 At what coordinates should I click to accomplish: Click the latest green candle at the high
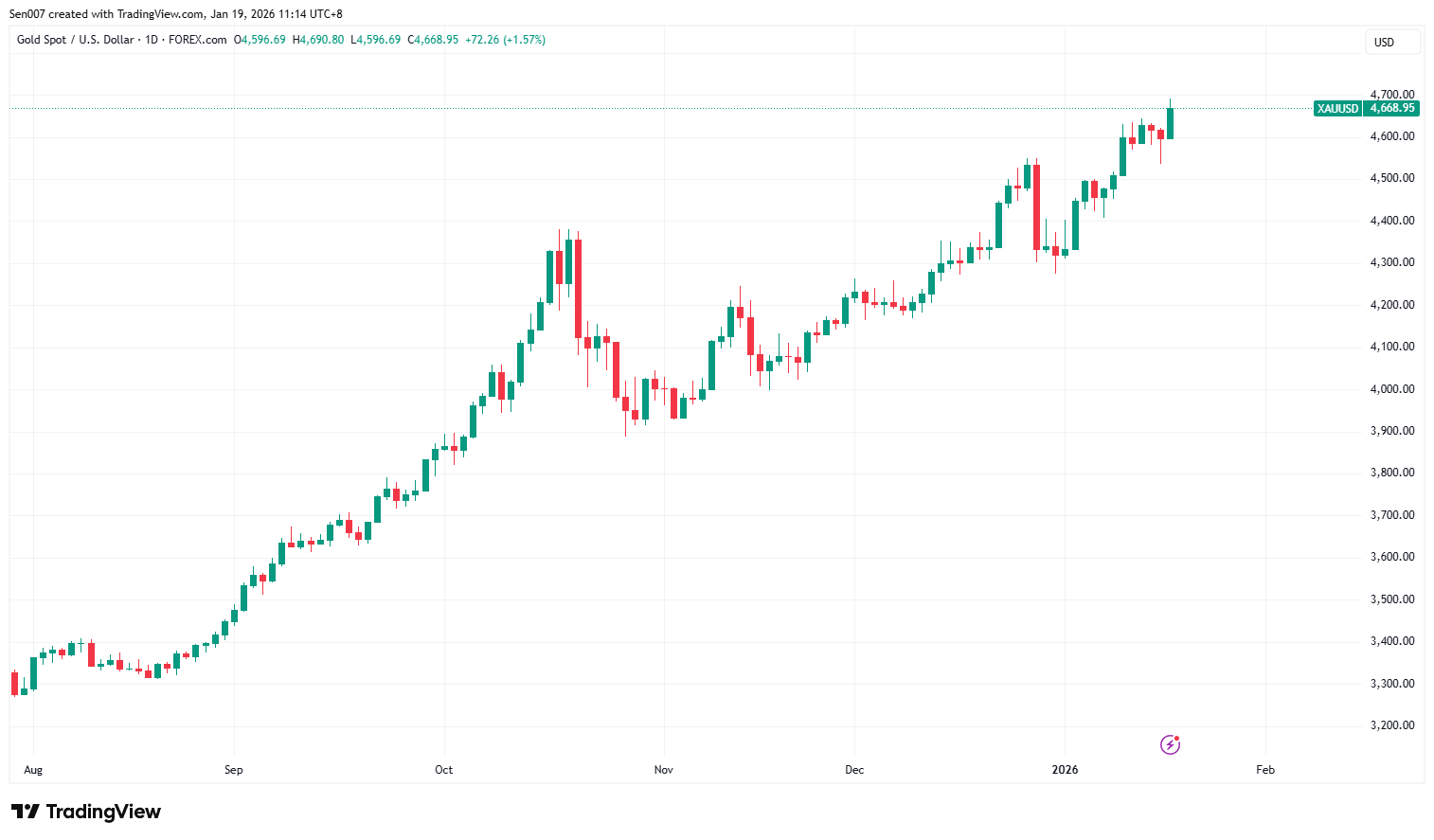coord(1171,123)
